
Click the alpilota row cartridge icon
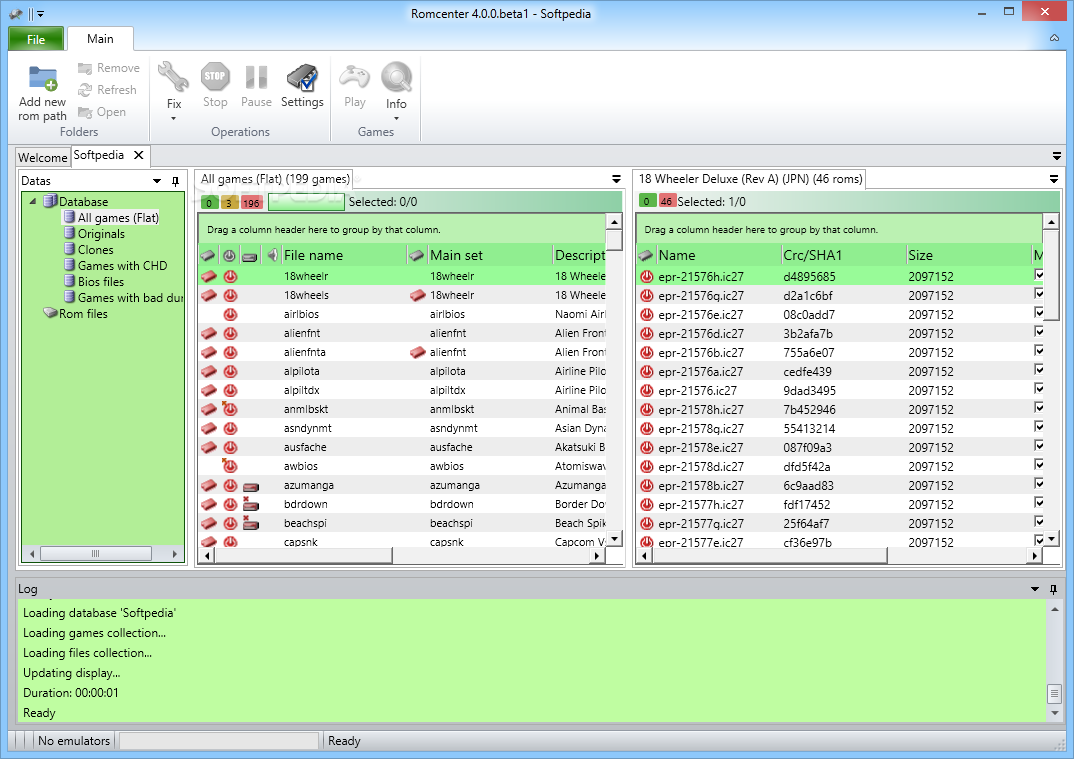[208, 371]
